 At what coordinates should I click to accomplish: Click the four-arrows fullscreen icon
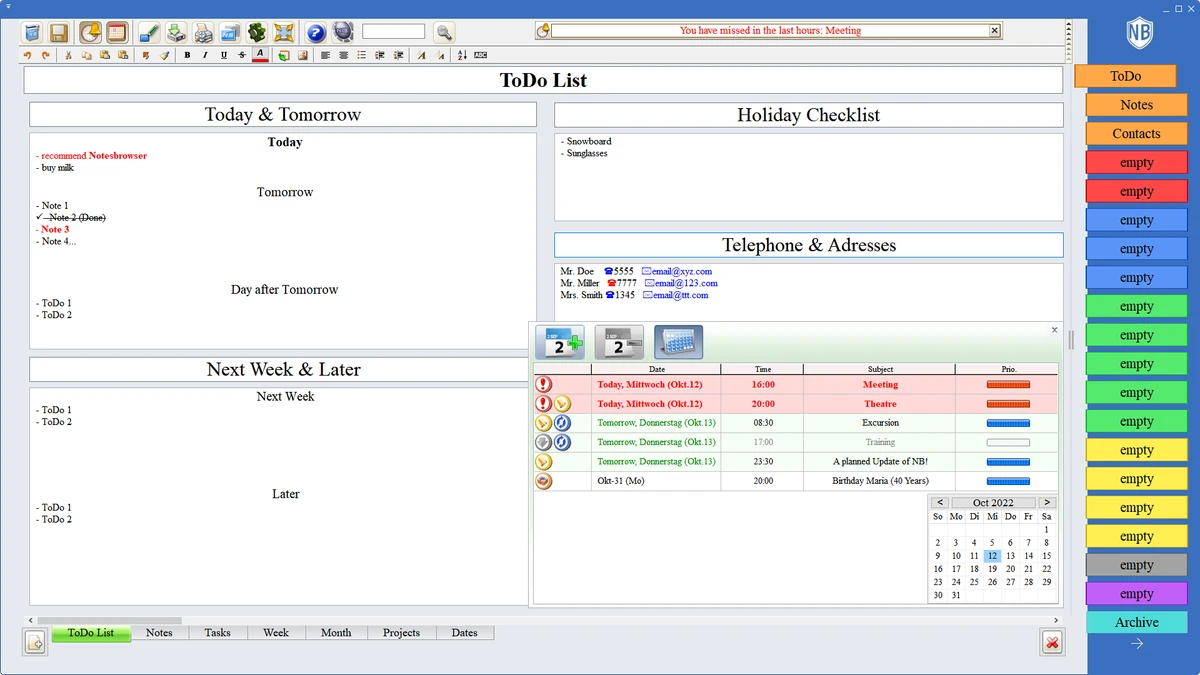pyautogui.click(x=284, y=32)
